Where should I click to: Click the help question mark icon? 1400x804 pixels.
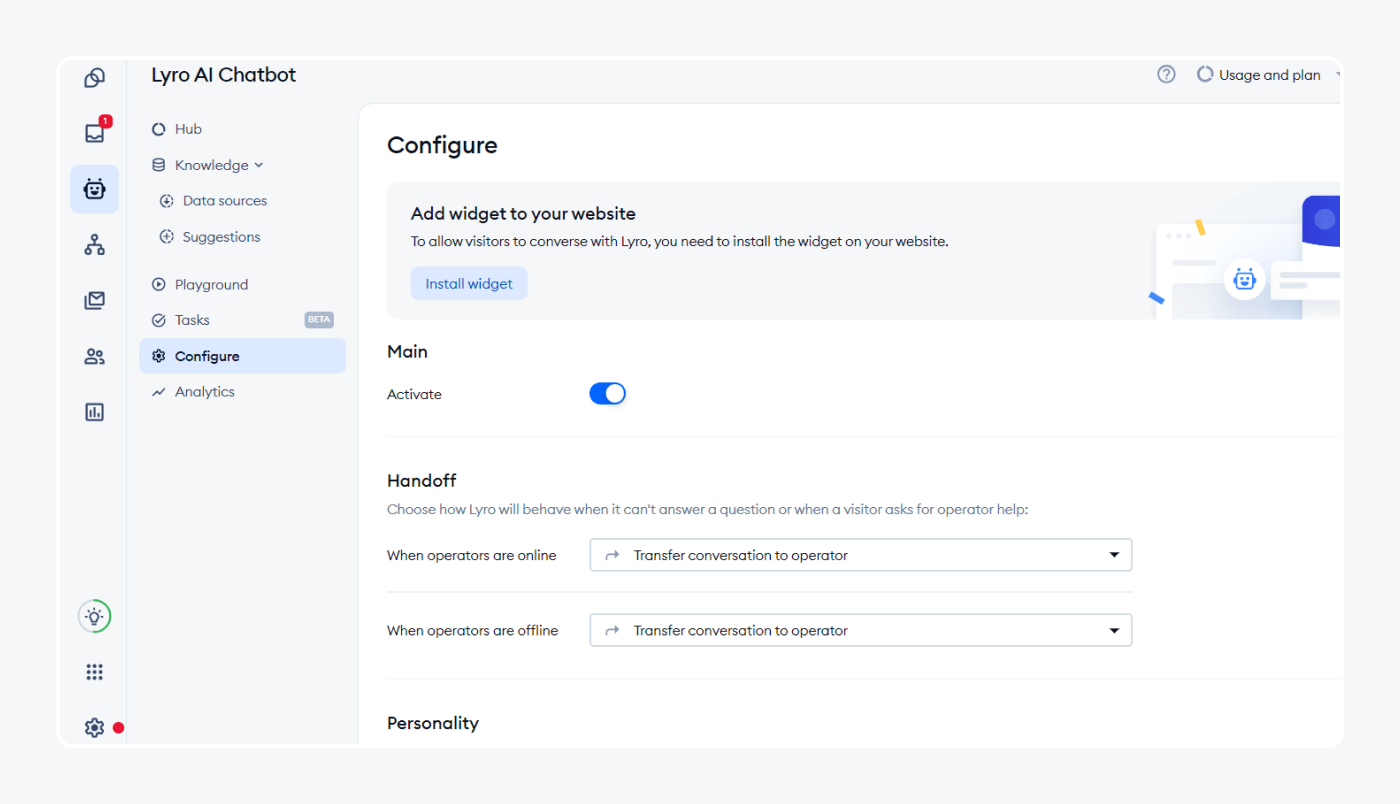[1166, 74]
